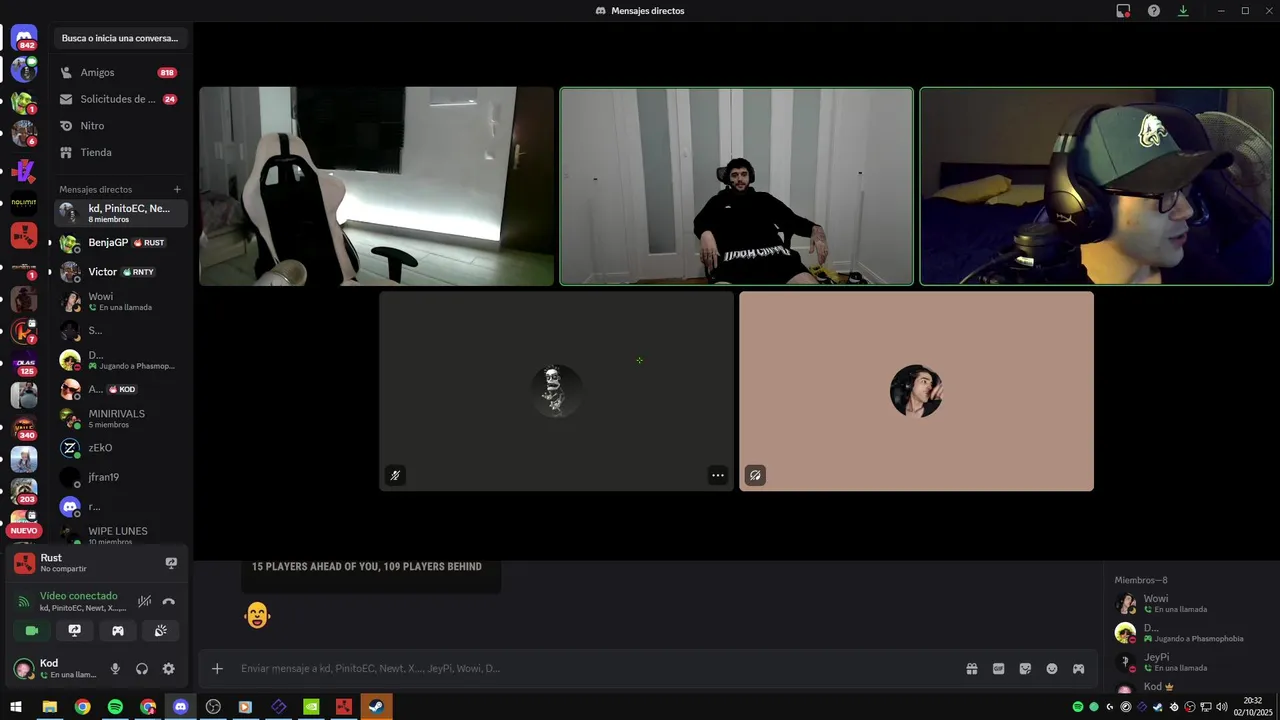Open the inbox icon in title bar
The image size is (1280, 720).
(1123, 10)
